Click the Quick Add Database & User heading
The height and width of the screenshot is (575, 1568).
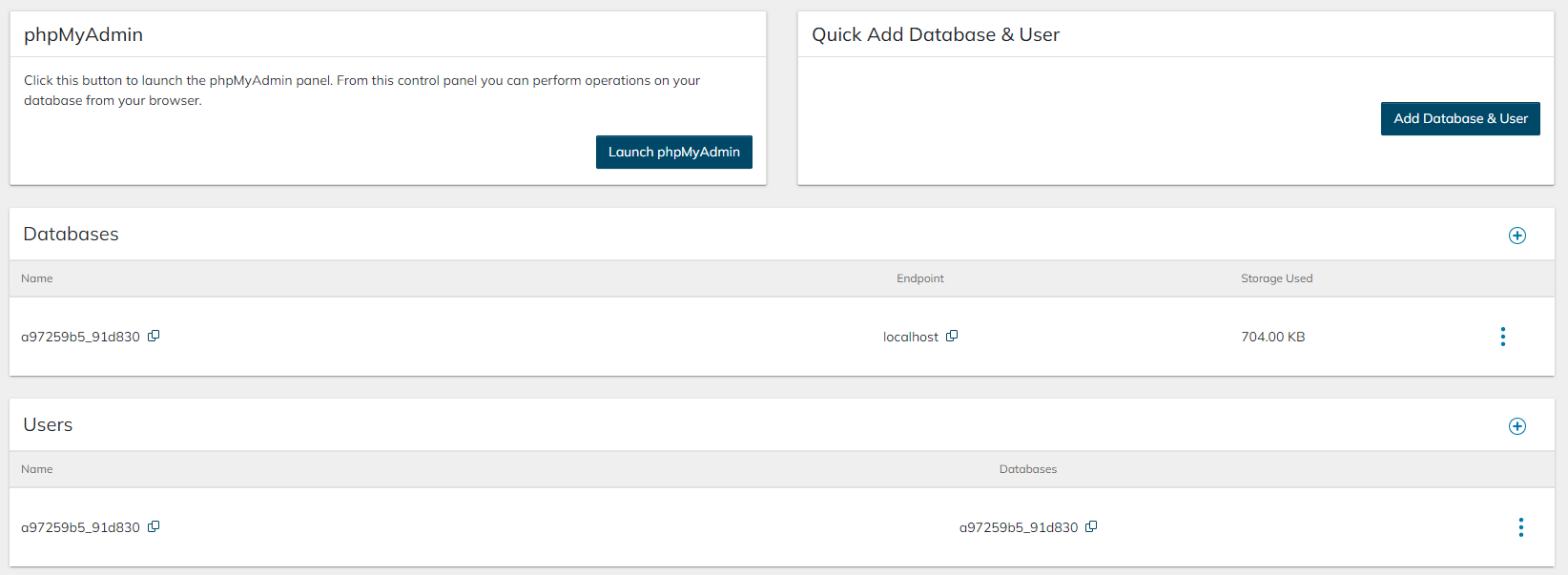pos(935,34)
